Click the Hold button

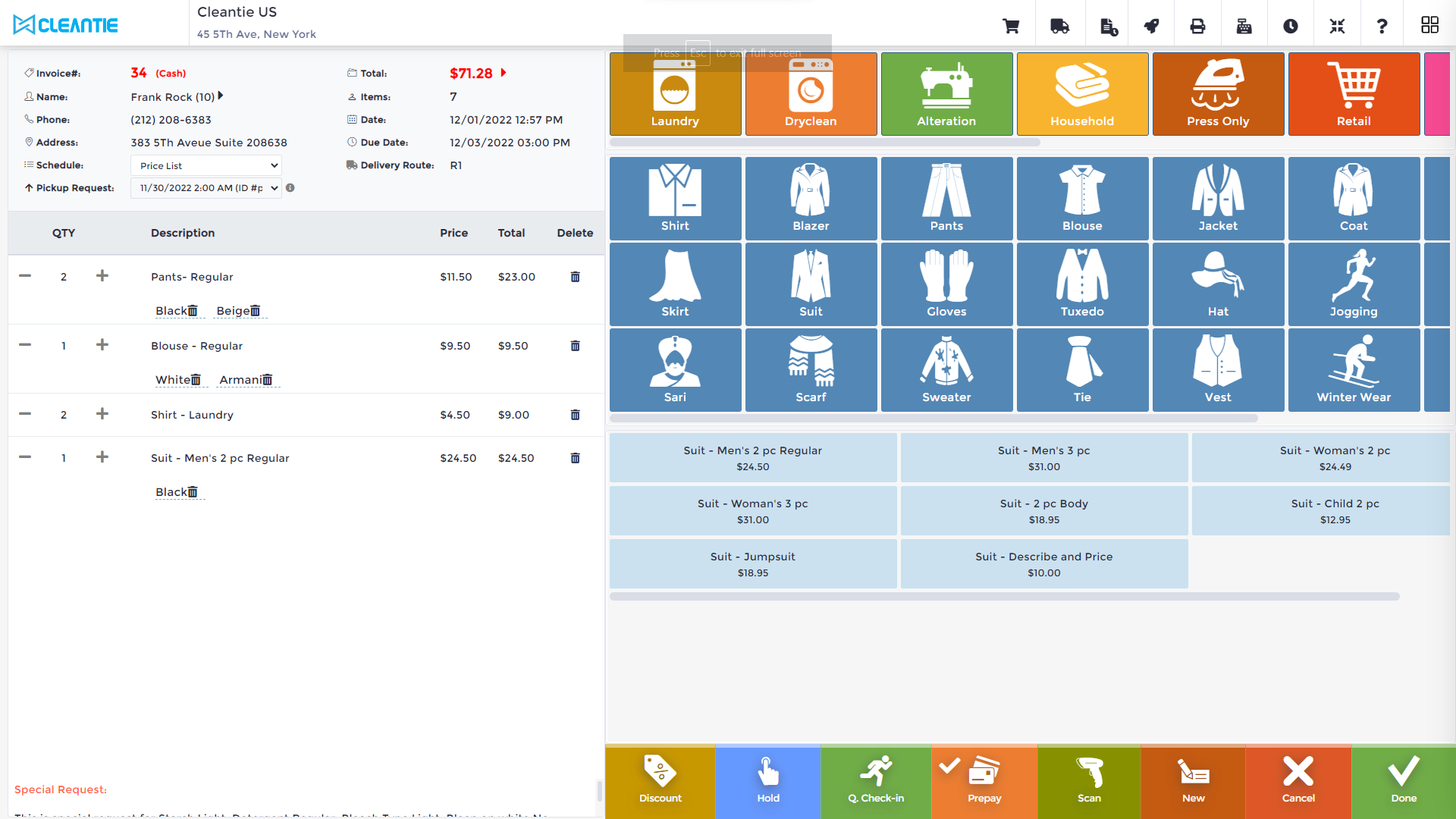coord(768,781)
